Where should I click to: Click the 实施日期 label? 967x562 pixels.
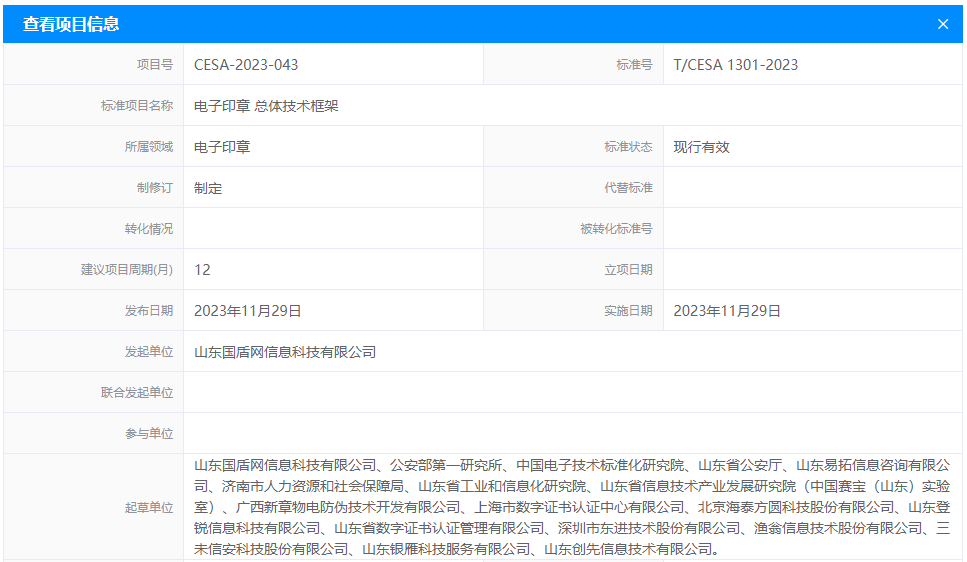(628, 311)
